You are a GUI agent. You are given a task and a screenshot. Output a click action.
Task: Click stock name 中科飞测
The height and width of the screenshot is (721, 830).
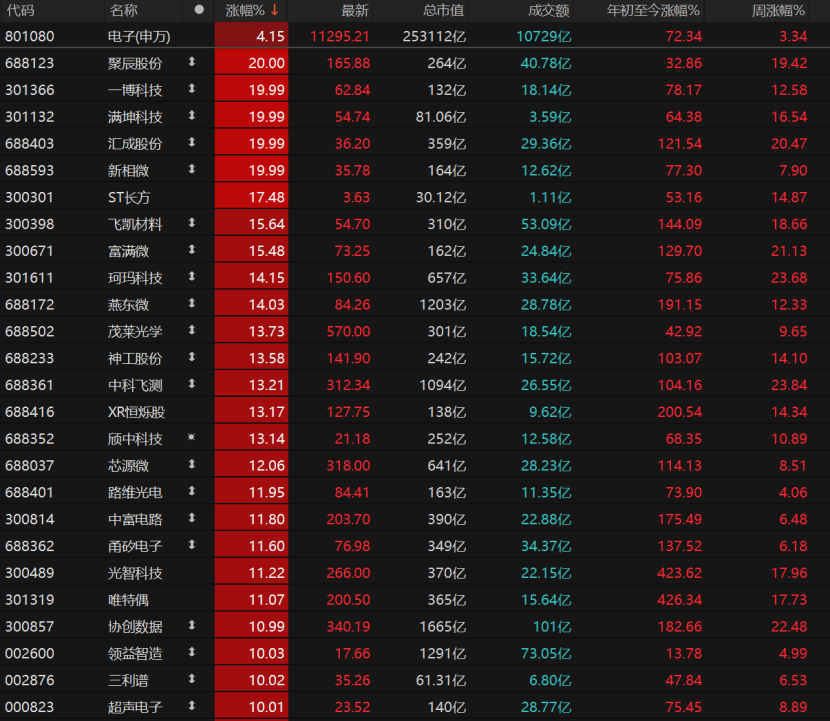135,385
